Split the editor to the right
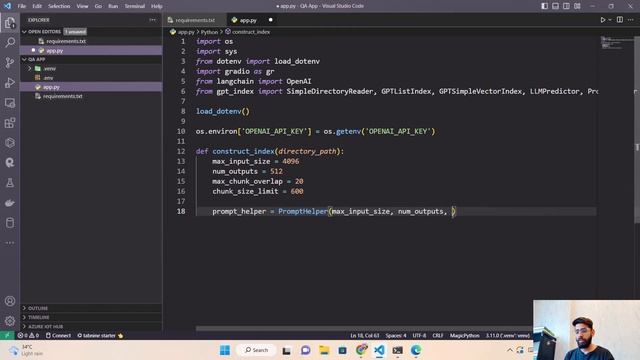This screenshot has height=360, width=640. click(x=620, y=20)
